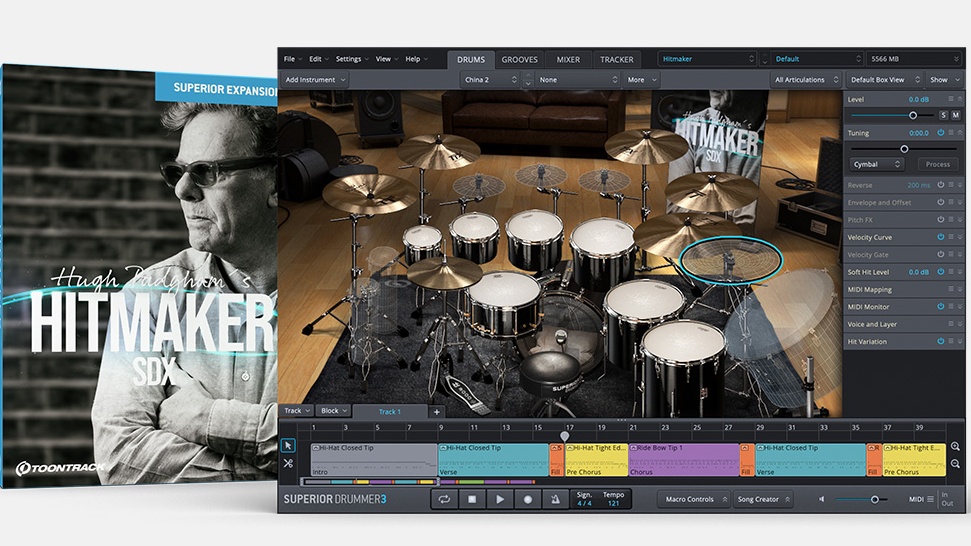Viewport: 971px width, 546px height.
Task: Adjust the Level slider handle
Action: (913, 115)
